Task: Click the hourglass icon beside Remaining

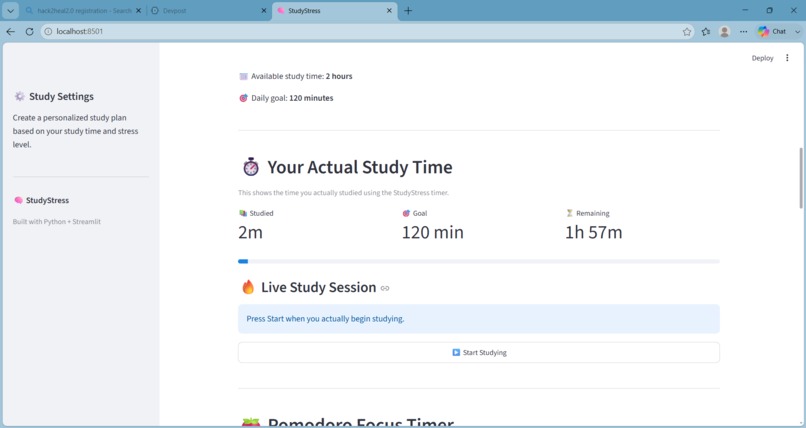Action: click(570, 213)
